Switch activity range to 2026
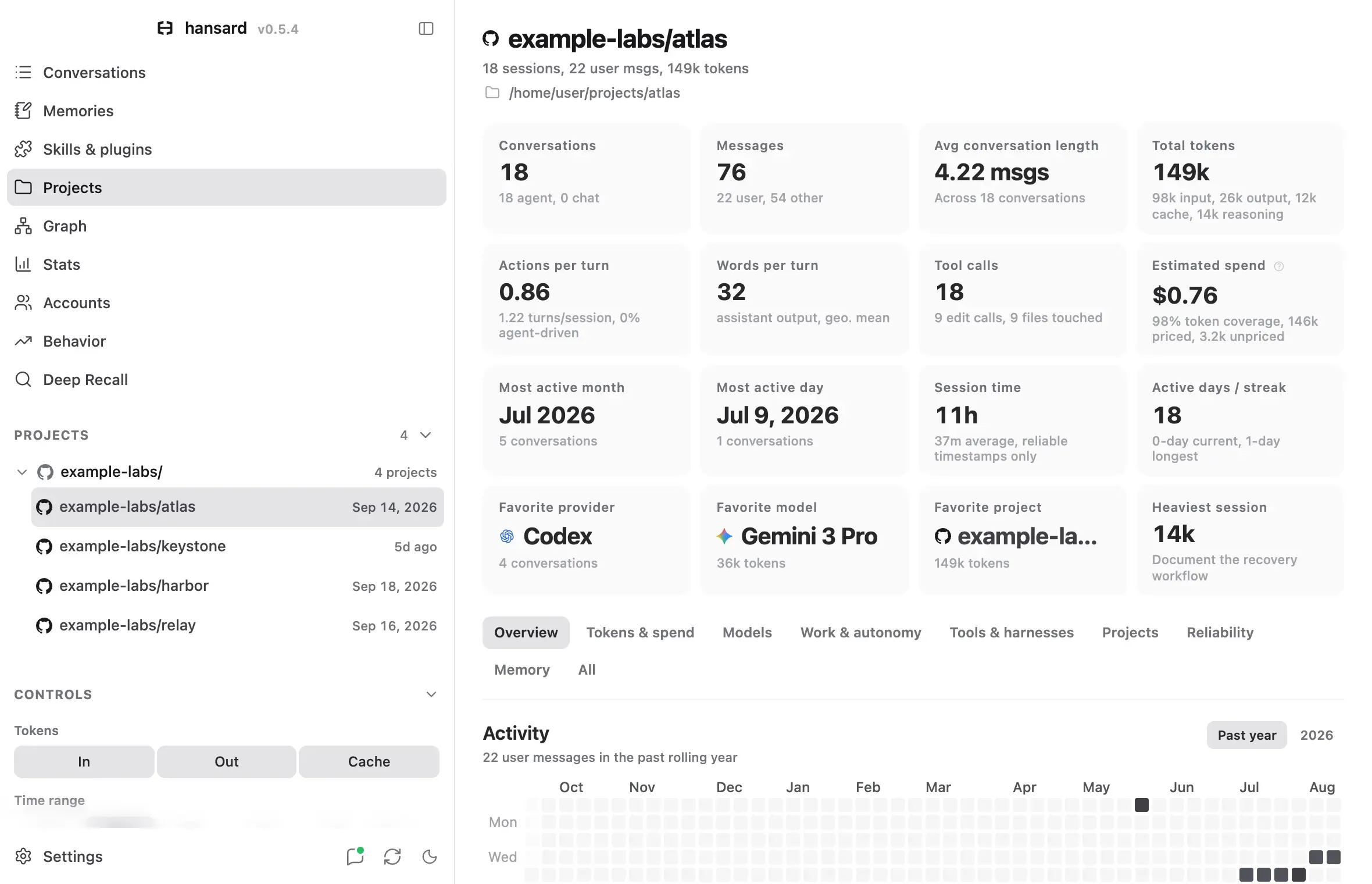Viewport: 1372px width, 884px height. click(x=1316, y=735)
